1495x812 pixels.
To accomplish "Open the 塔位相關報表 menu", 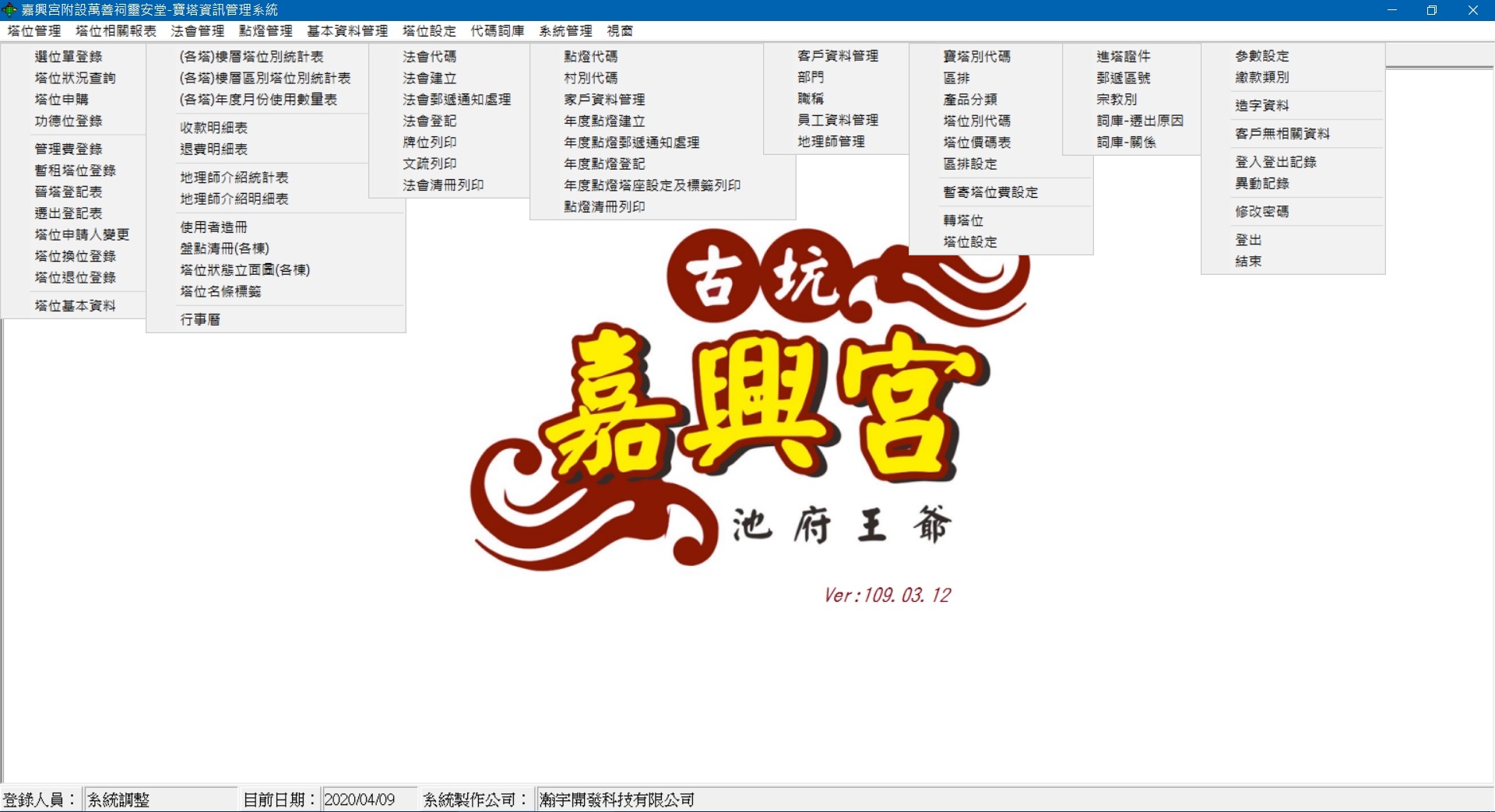I will pos(116,31).
